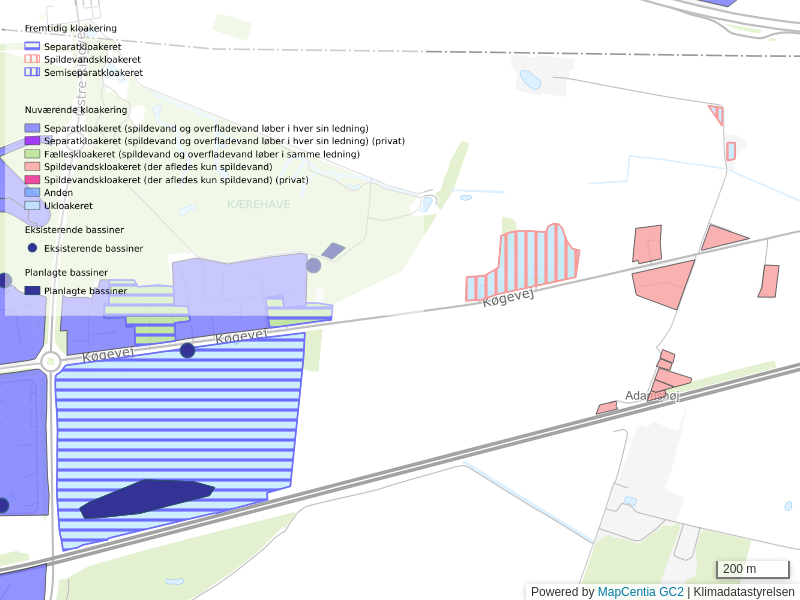
Task: Open the MapCentia GC2 link
Action: [x=640, y=592]
